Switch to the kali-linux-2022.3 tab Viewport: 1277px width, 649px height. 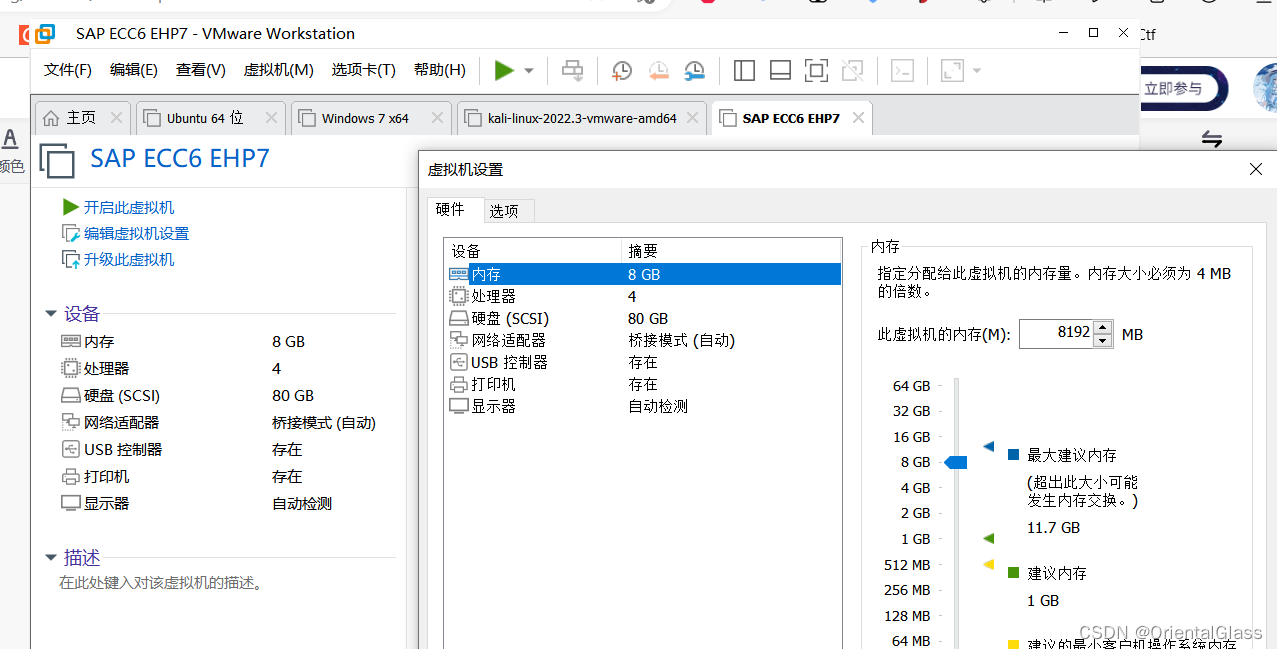(582, 118)
